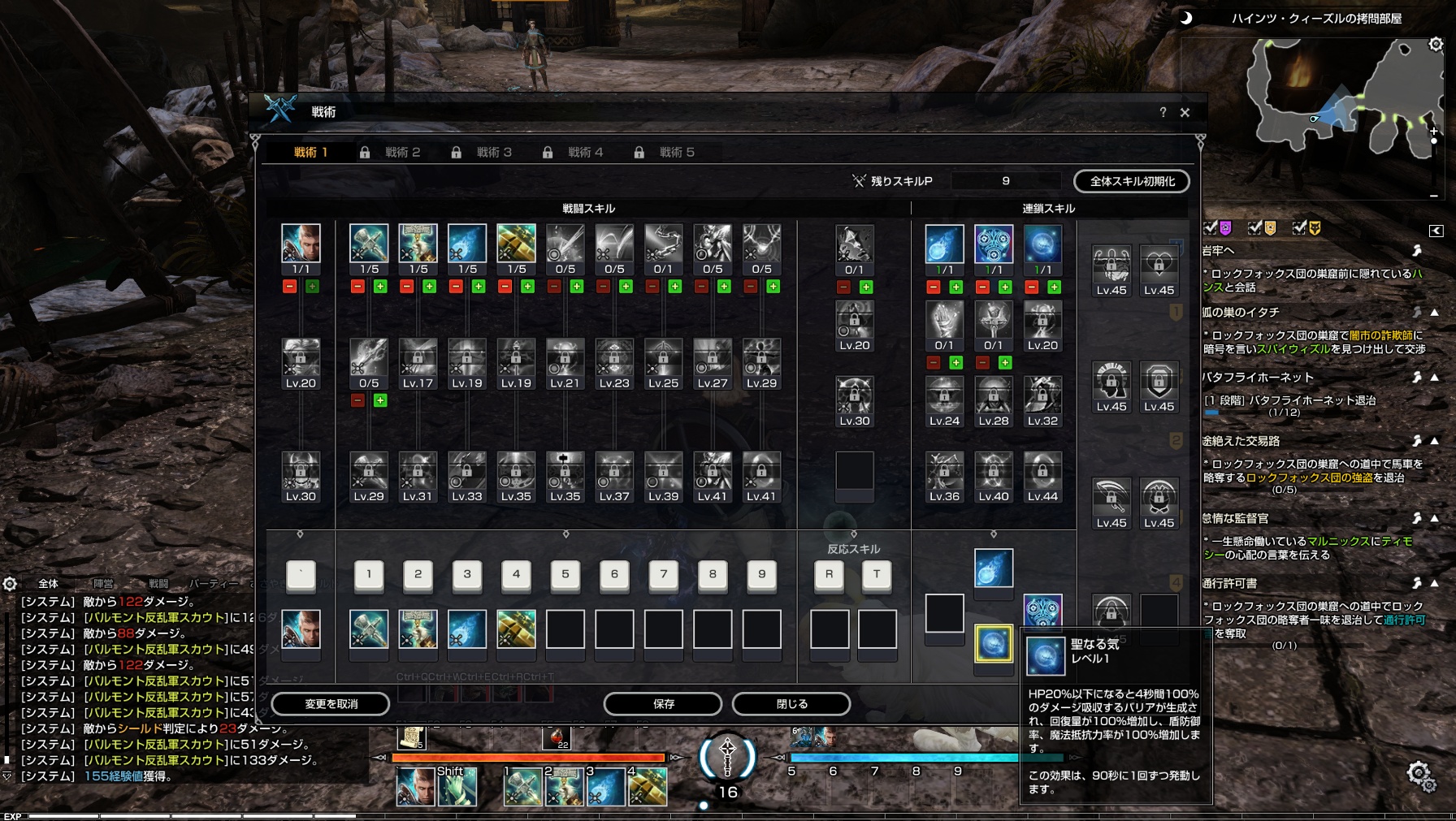
Task: Open the help question mark in 戦術 window
Action: click(1163, 112)
